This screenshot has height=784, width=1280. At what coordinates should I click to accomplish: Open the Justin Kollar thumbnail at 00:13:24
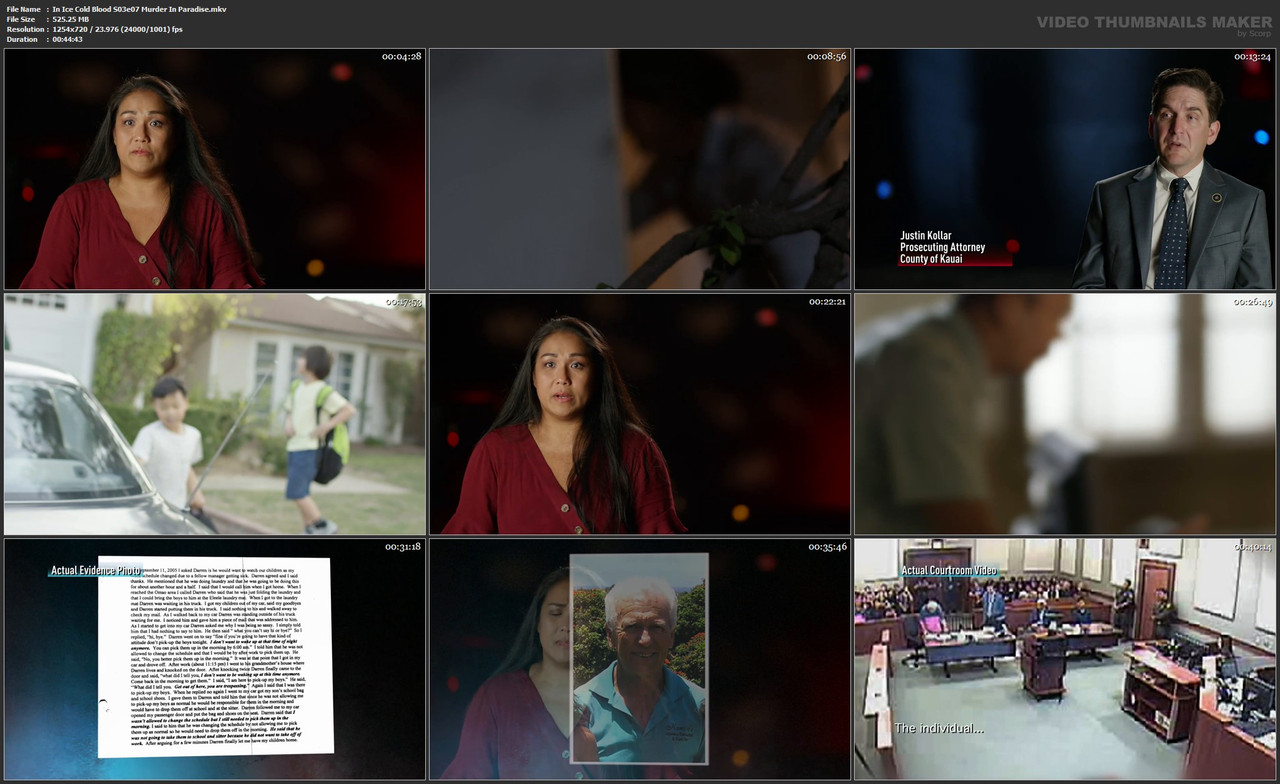1065,169
